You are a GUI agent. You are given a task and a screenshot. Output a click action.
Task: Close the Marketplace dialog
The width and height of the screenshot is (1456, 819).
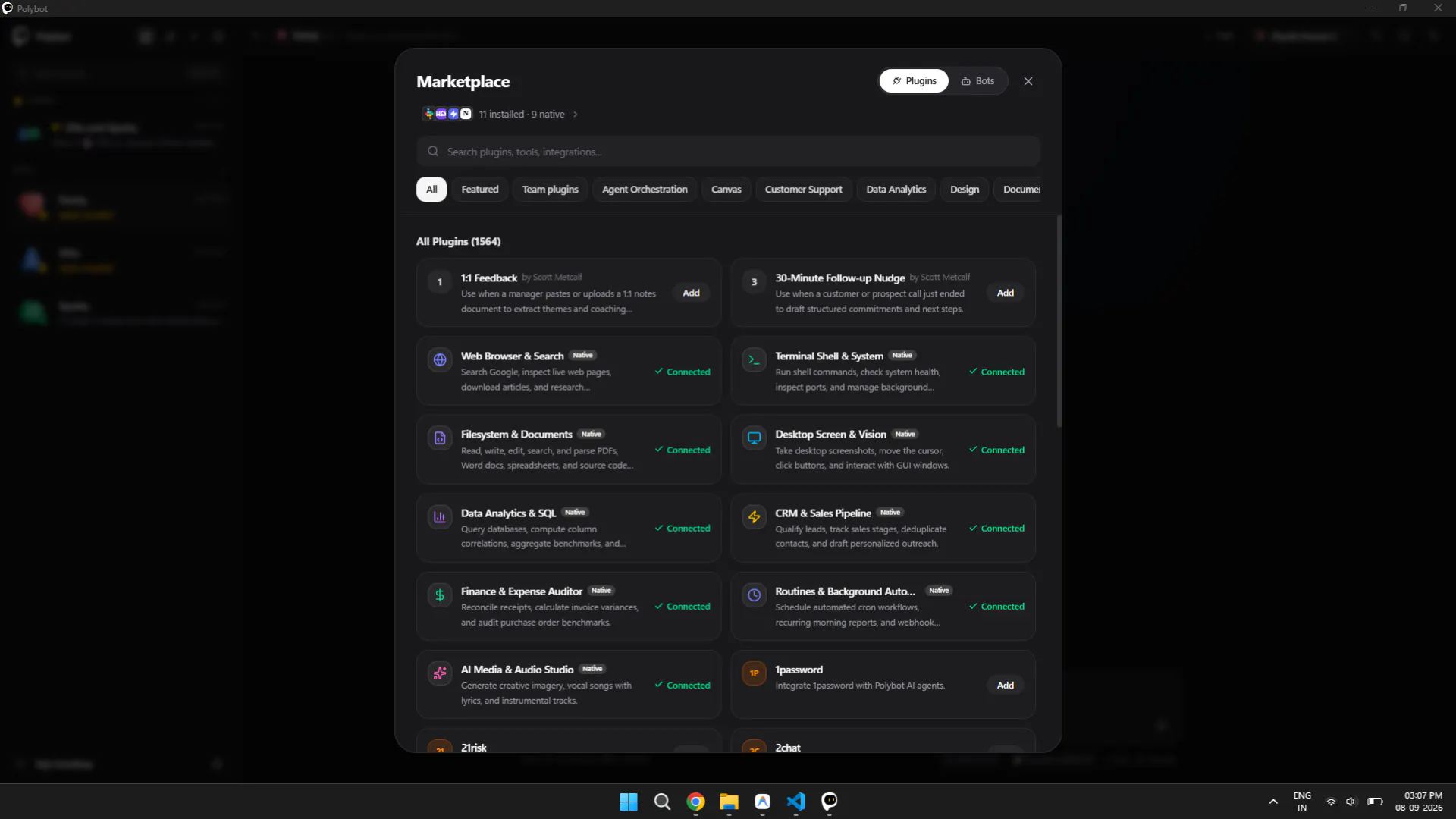pos(1028,81)
